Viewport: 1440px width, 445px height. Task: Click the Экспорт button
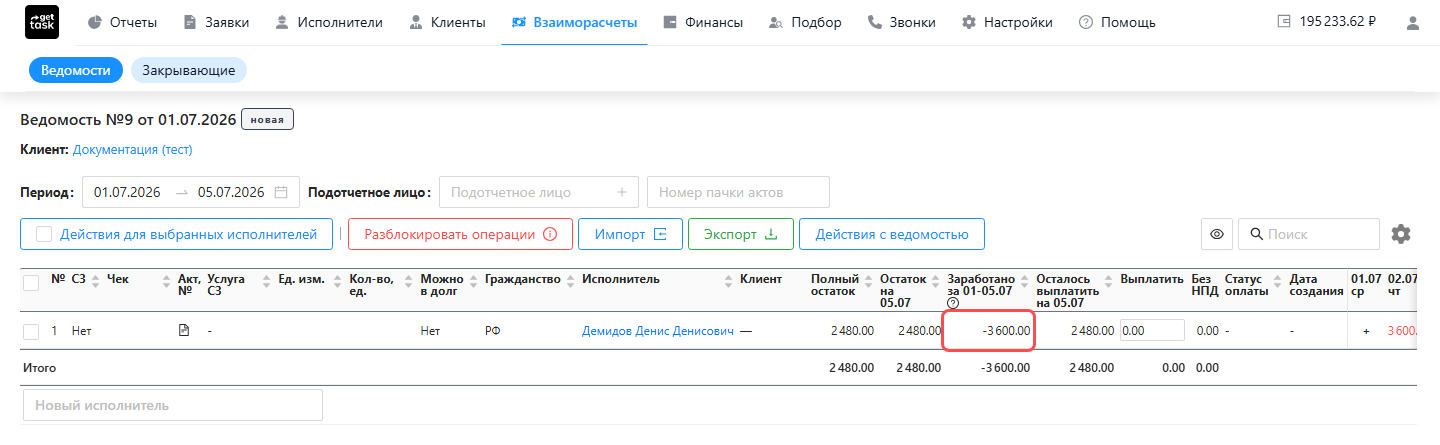coord(740,234)
